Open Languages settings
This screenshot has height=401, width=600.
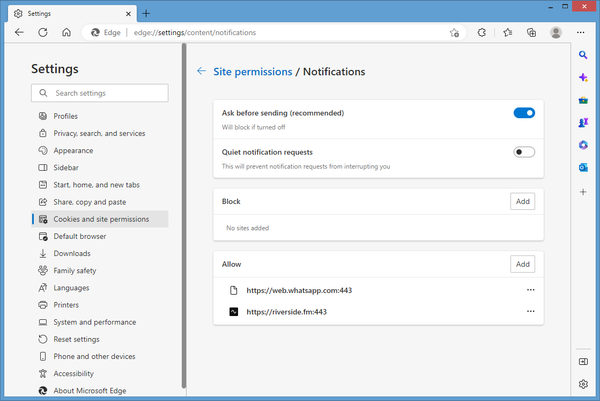pos(99,288)
